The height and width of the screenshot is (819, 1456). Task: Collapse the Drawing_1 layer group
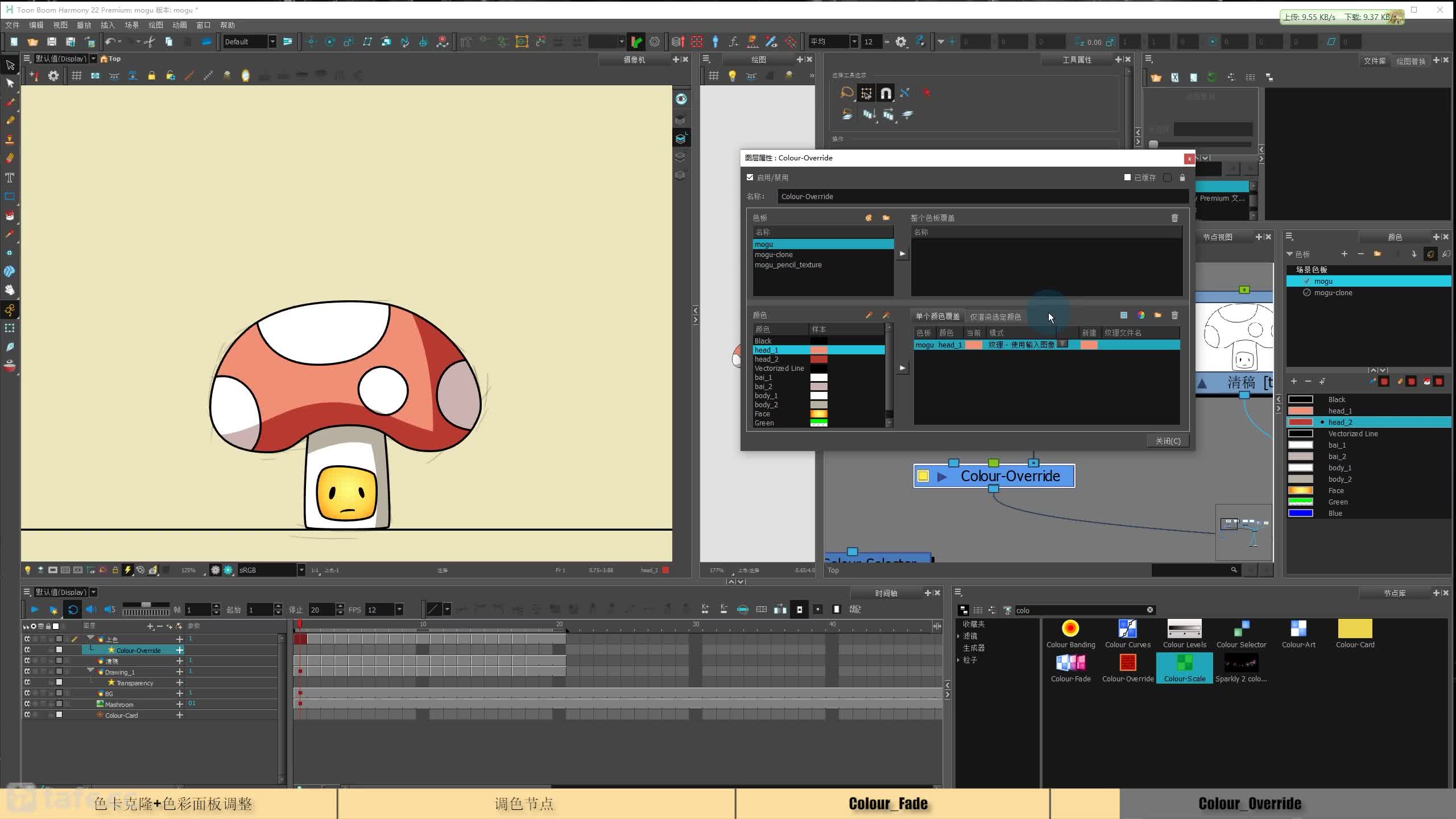coord(90,671)
